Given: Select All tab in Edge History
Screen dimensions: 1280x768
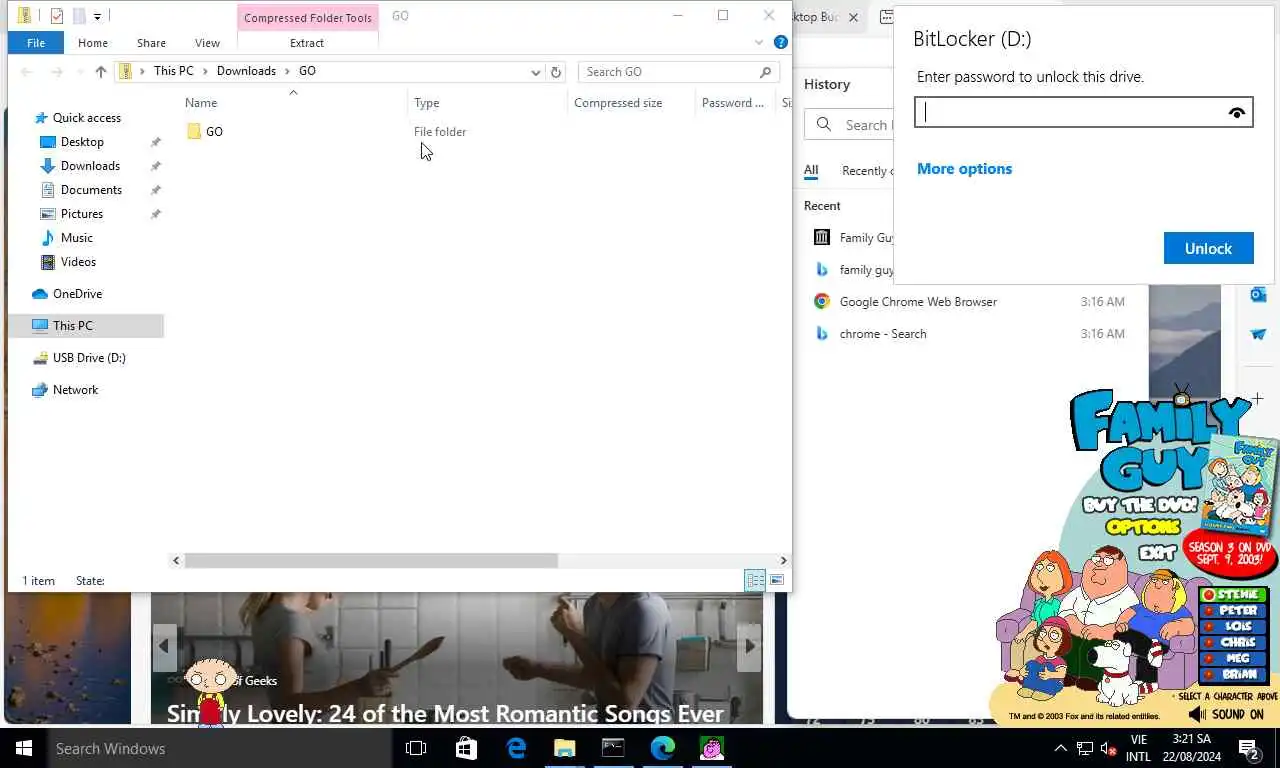Looking at the screenshot, I should [811, 171].
